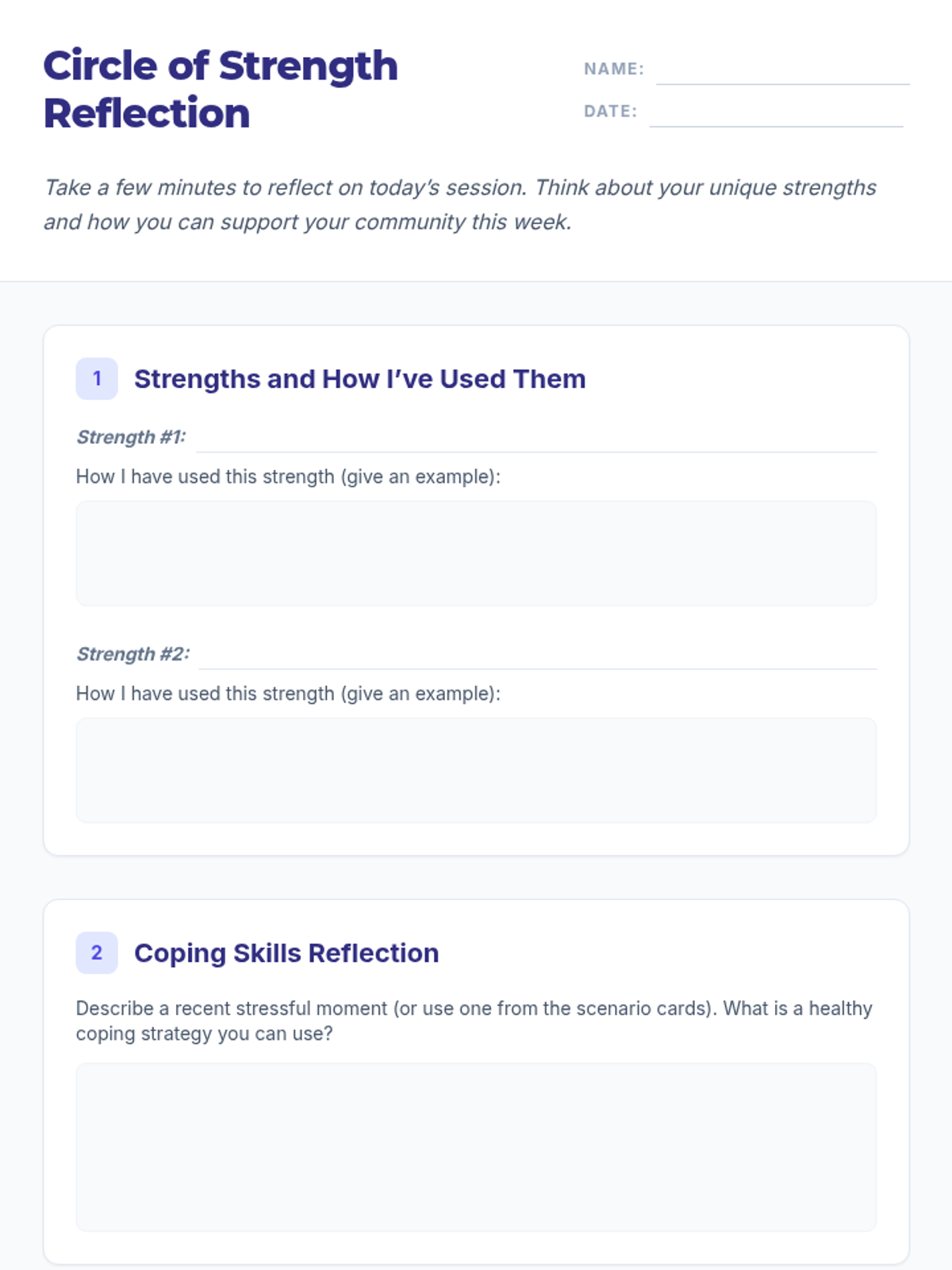The image size is (952, 1270).
Task: Click the Strength #1 label
Action: pos(131,437)
